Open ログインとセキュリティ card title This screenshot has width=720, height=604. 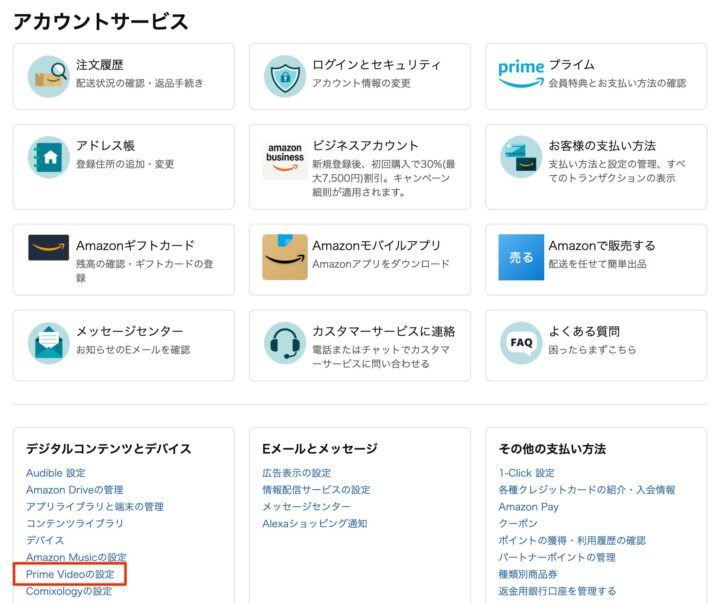coord(376,65)
